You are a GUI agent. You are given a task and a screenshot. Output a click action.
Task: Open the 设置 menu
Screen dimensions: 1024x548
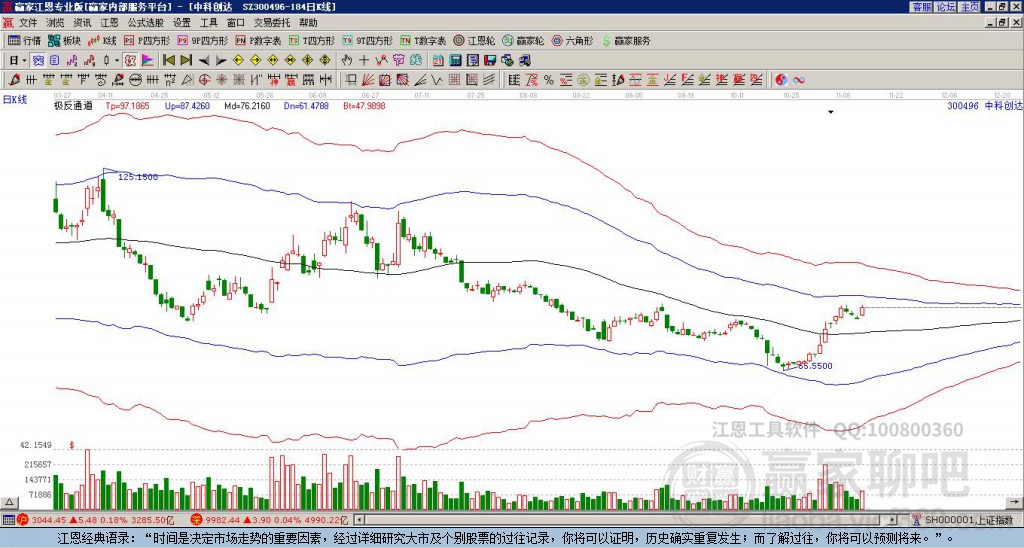coord(182,23)
